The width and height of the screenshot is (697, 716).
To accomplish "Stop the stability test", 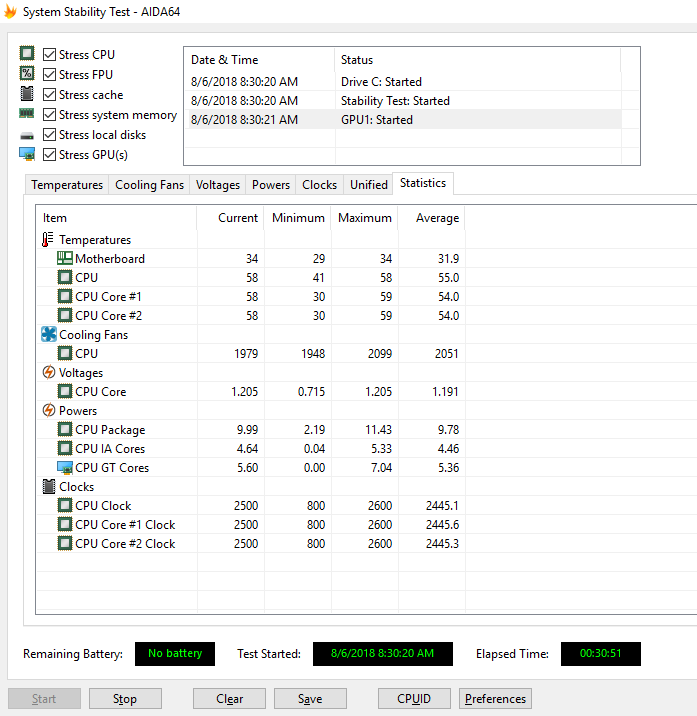I will click(x=125, y=699).
